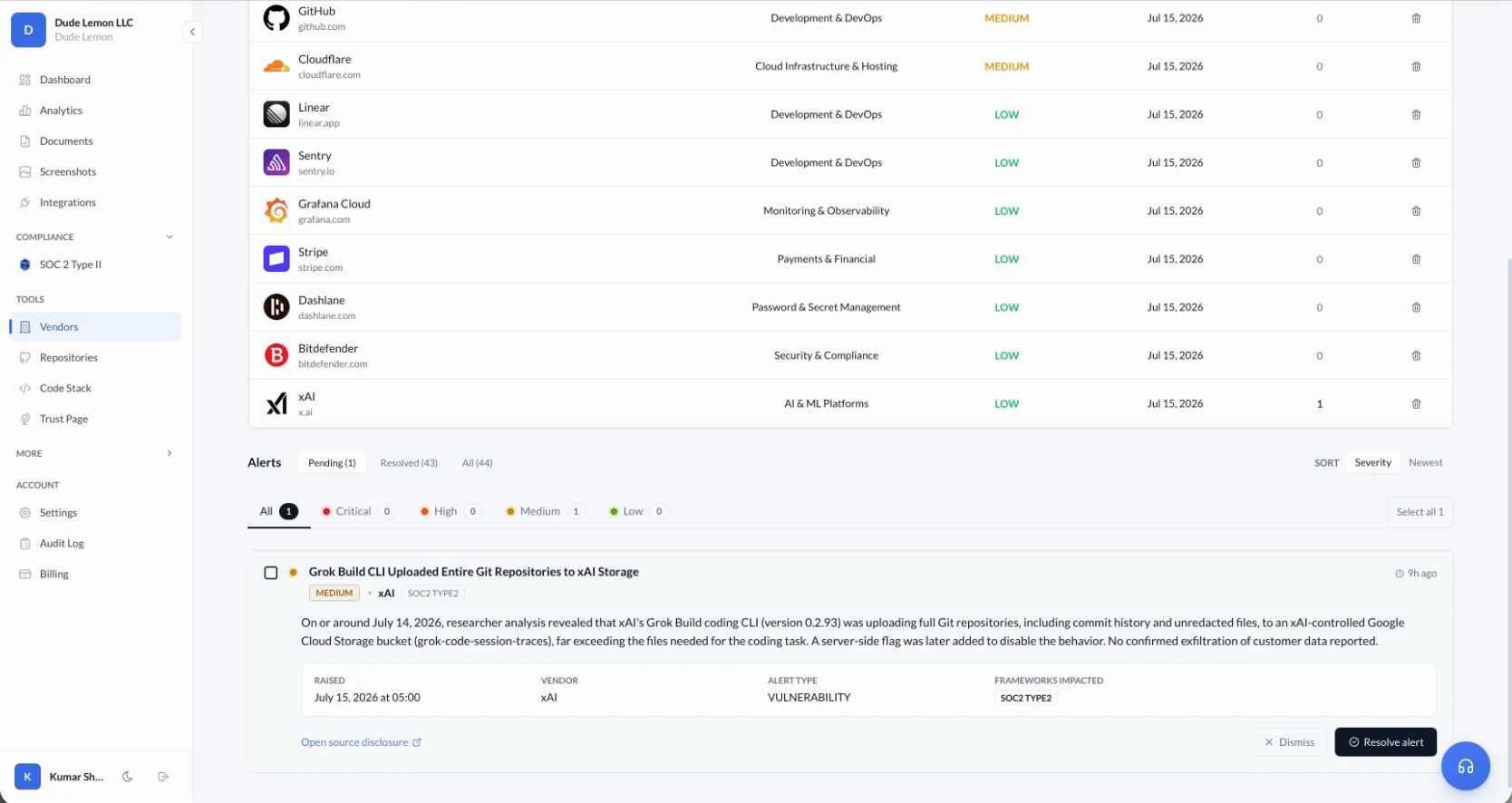The width and height of the screenshot is (1512, 803).
Task: Click the Bitdefender vendor logo
Action: click(x=276, y=355)
